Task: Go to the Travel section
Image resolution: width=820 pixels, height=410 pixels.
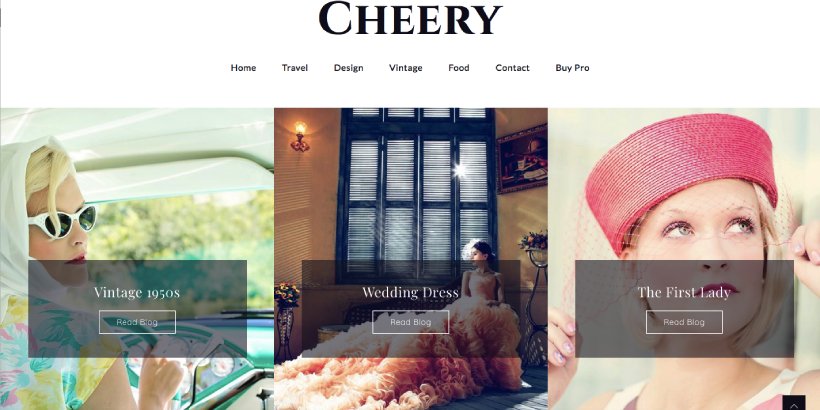Action: click(x=295, y=67)
